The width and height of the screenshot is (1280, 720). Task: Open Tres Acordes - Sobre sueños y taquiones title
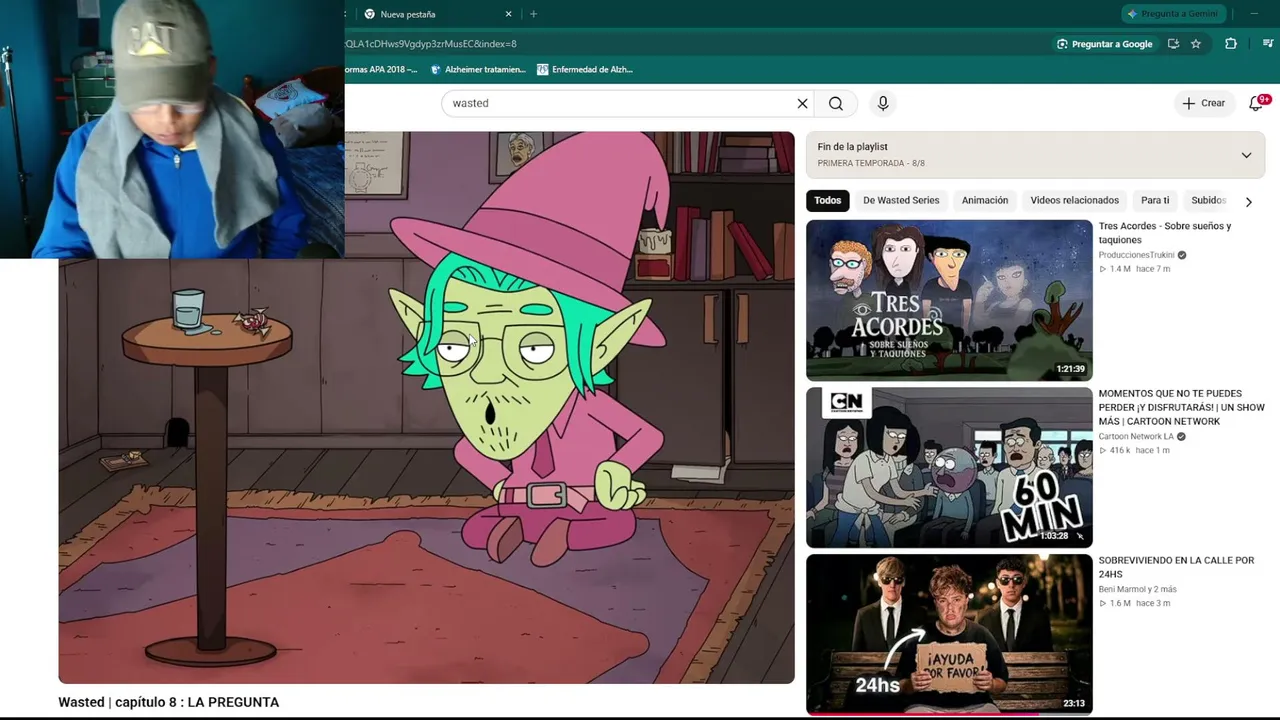click(1165, 233)
